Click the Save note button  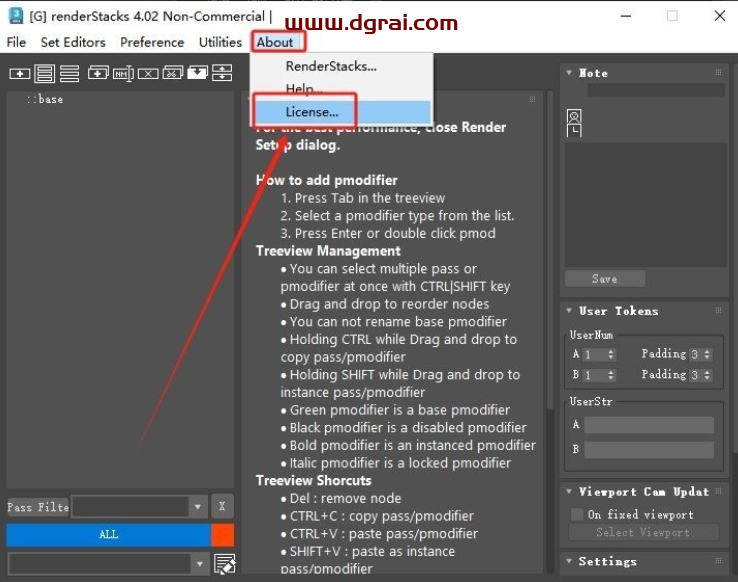(x=605, y=279)
